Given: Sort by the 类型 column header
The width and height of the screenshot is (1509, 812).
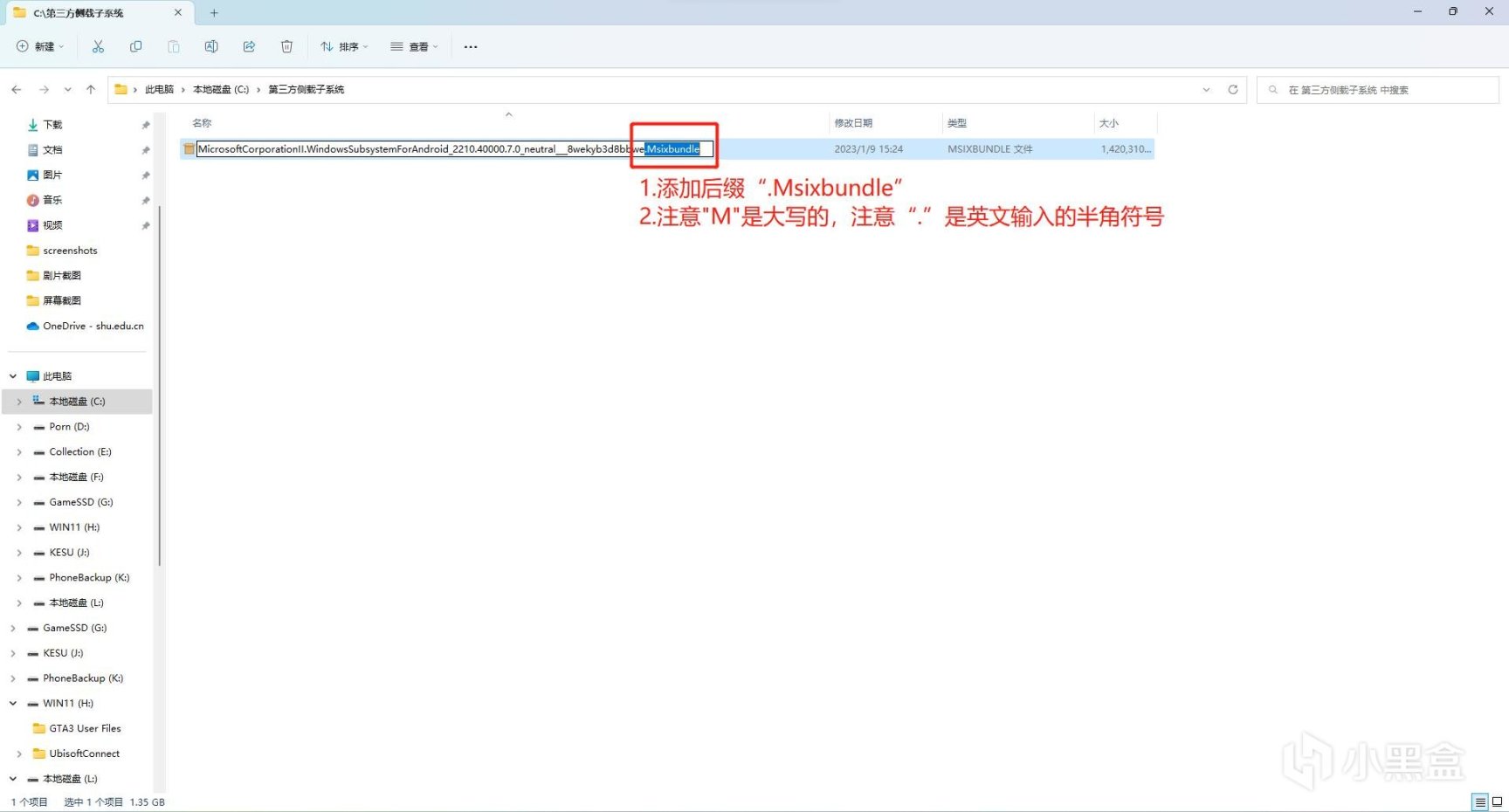Looking at the screenshot, I should tap(957, 123).
